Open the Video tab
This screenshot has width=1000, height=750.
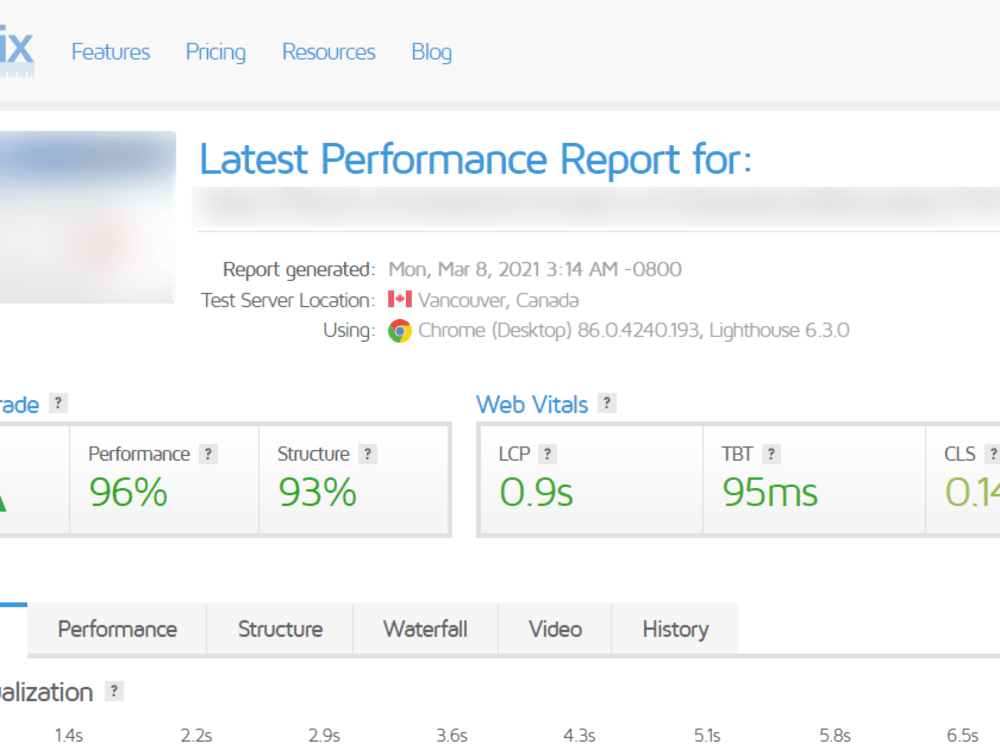tap(554, 629)
